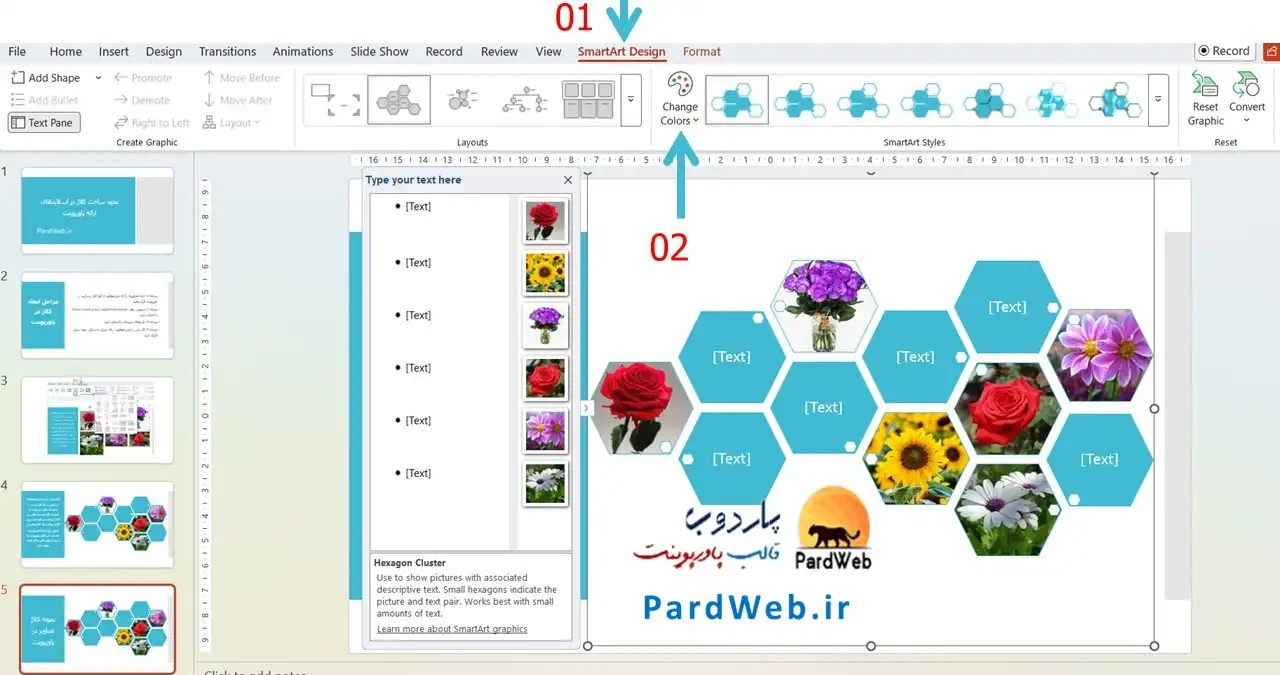The width and height of the screenshot is (1280, 675).
Task: Switch to the SmartArt Design tab
Action: (x=621, y=52)
